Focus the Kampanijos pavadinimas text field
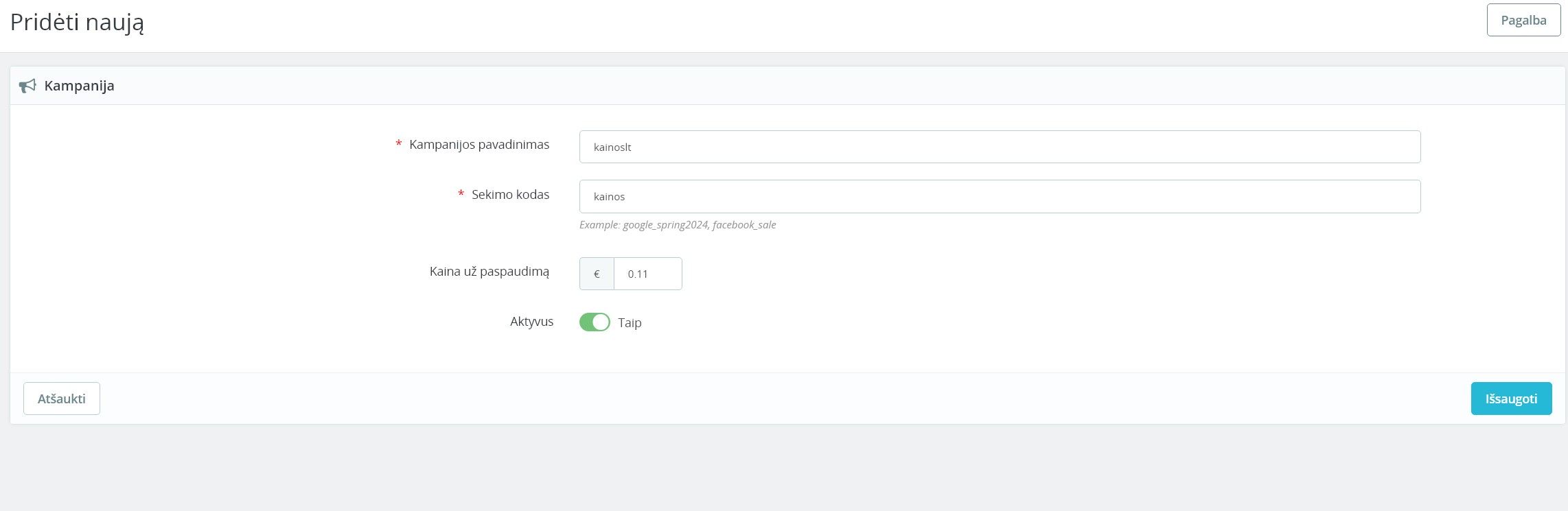Screen dimensions: 1568x511 coord(1000,147)
